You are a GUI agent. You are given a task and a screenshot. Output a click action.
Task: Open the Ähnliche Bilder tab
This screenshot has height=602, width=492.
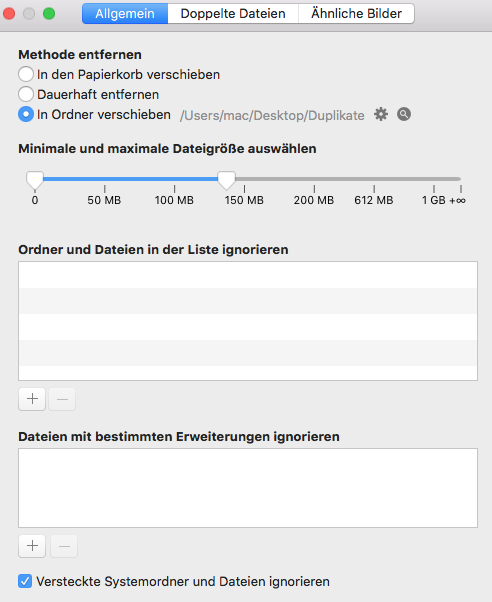[356, 13]
